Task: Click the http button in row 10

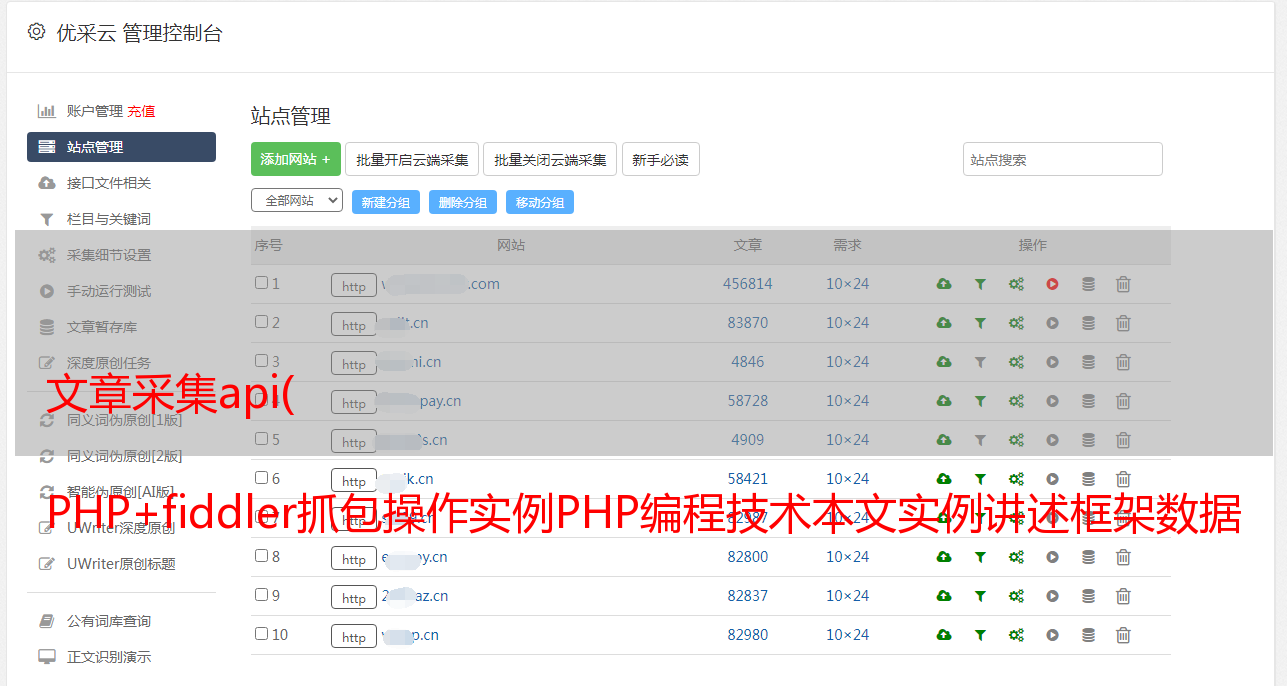Action: coord(354,636)
